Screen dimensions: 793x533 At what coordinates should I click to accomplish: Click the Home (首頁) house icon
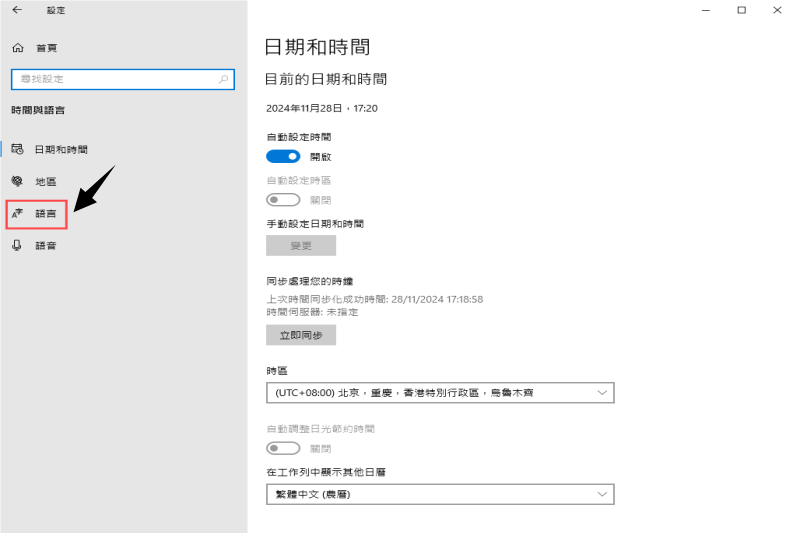click(17, 48)
